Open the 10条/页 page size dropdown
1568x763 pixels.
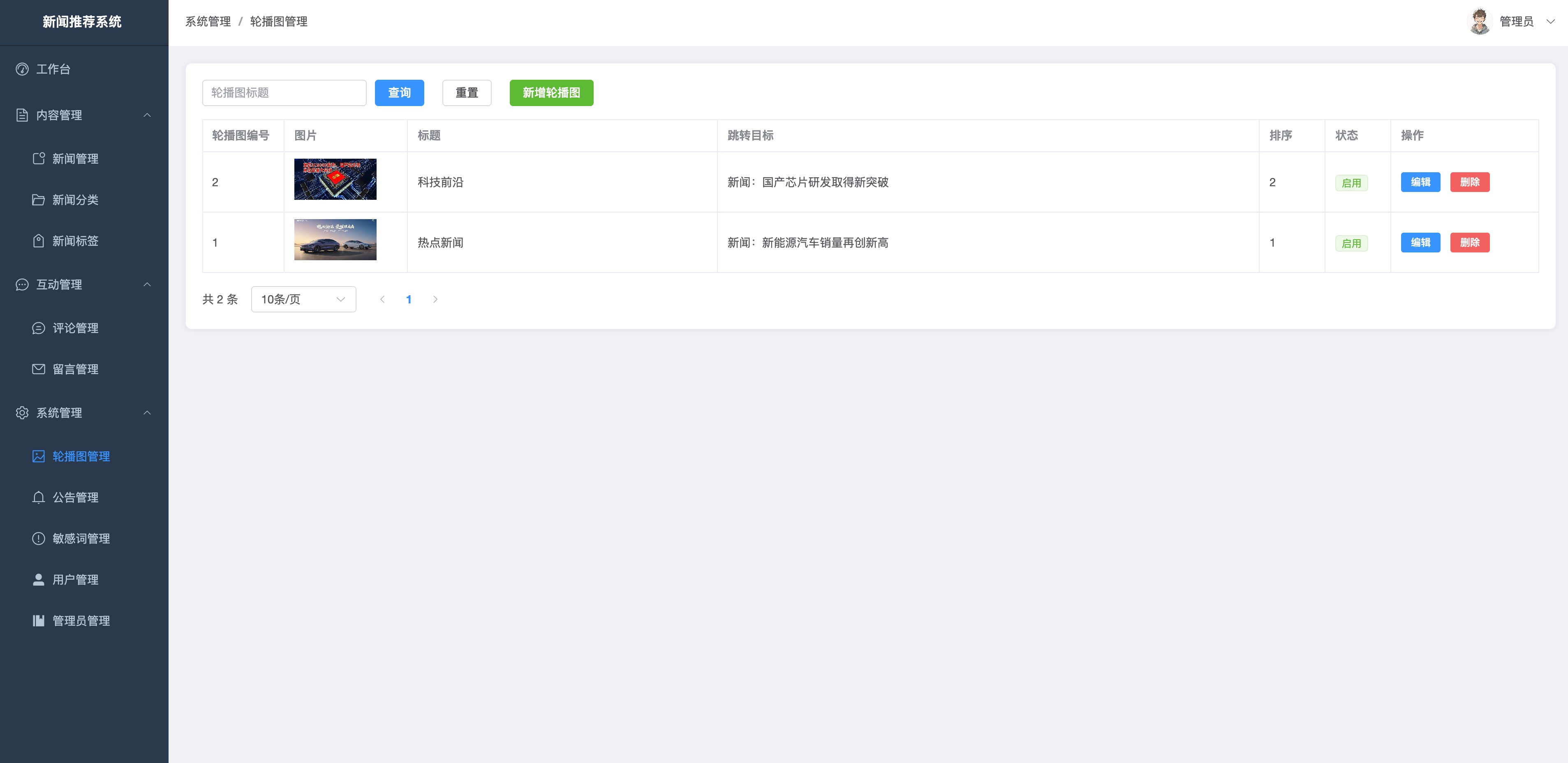tap(304, 299)
